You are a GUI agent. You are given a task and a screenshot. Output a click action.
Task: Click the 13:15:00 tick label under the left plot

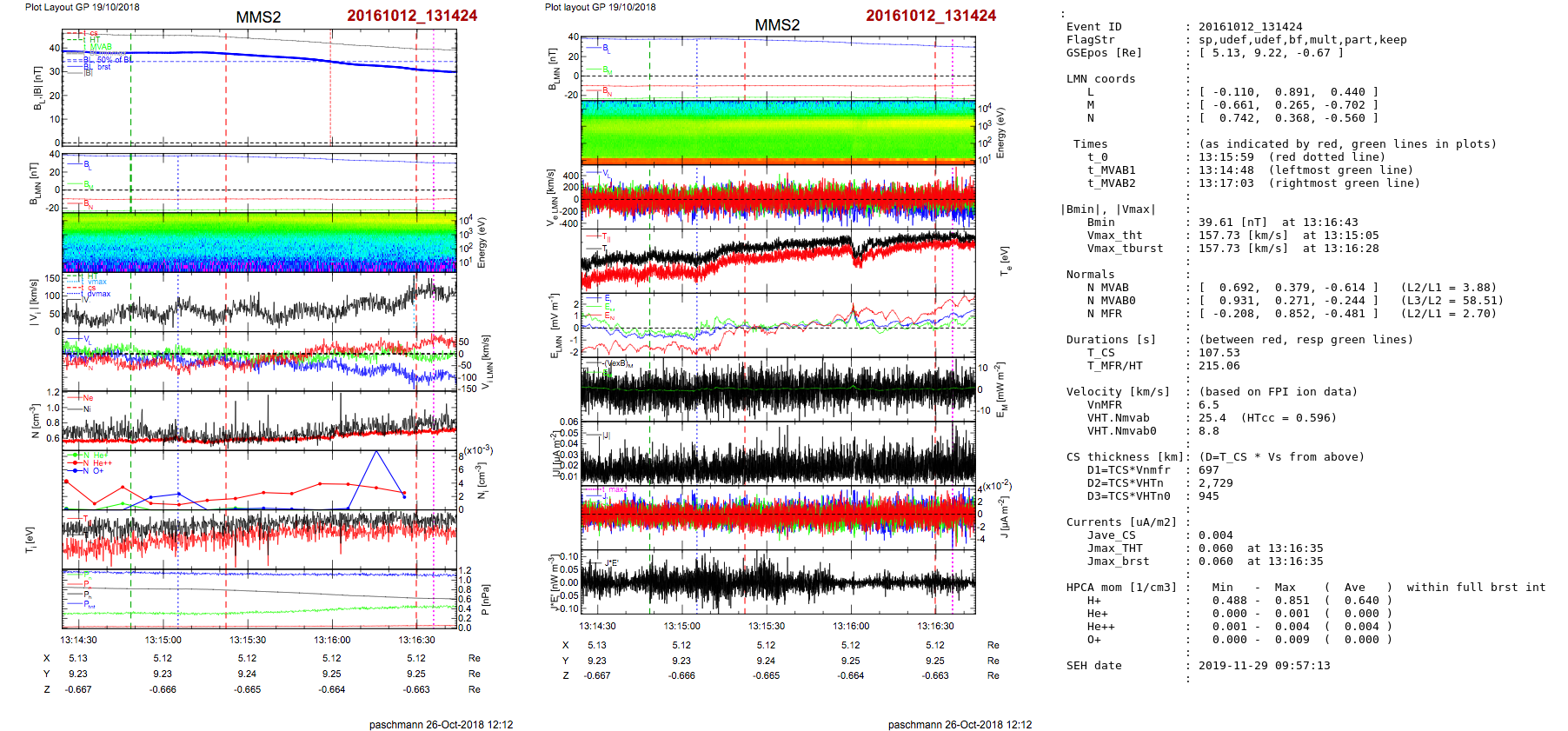(x=163, y=640)
